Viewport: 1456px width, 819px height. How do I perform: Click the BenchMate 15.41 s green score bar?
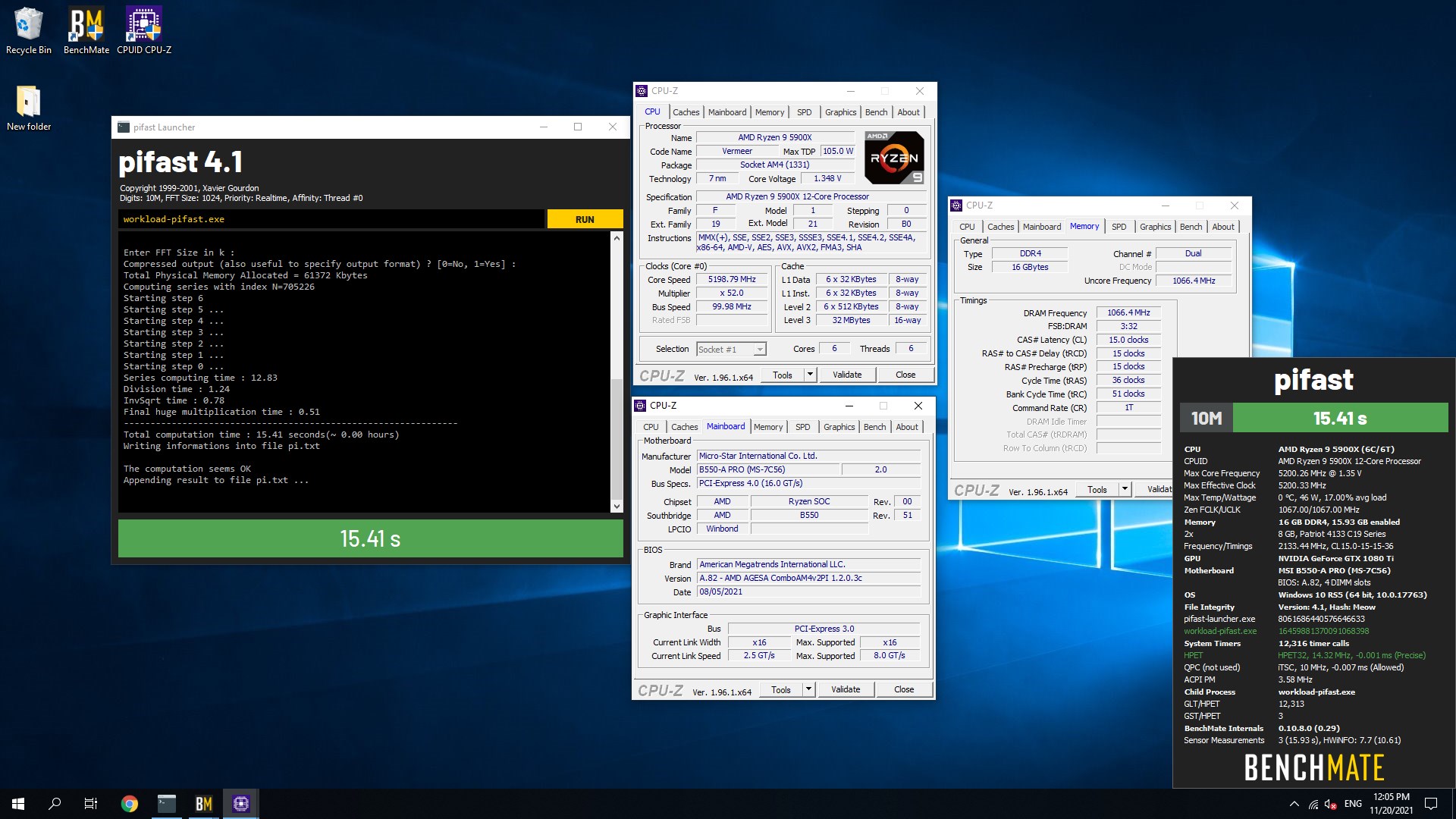tap(1340, 418)
